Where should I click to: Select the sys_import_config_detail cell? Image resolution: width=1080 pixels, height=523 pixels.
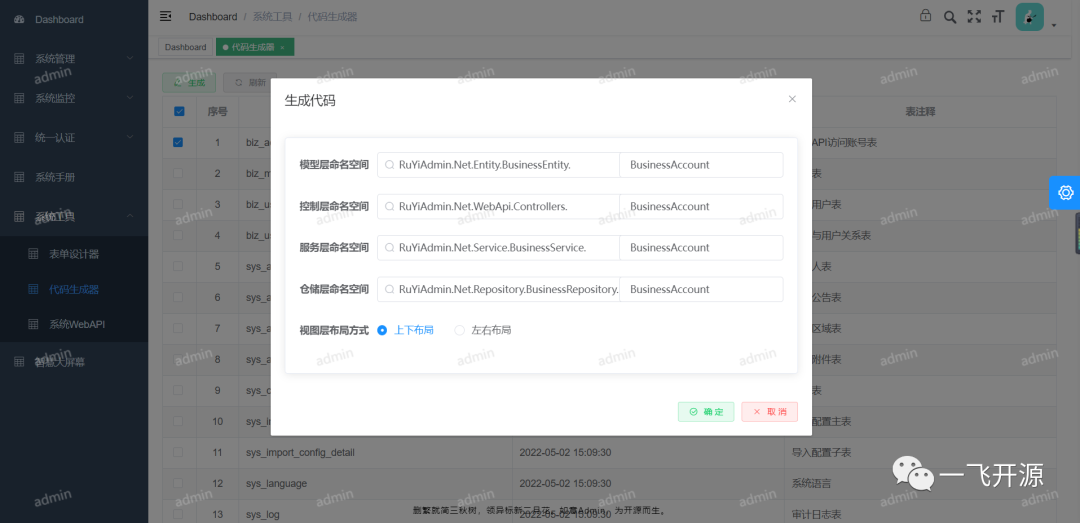(x=375, y=452)
